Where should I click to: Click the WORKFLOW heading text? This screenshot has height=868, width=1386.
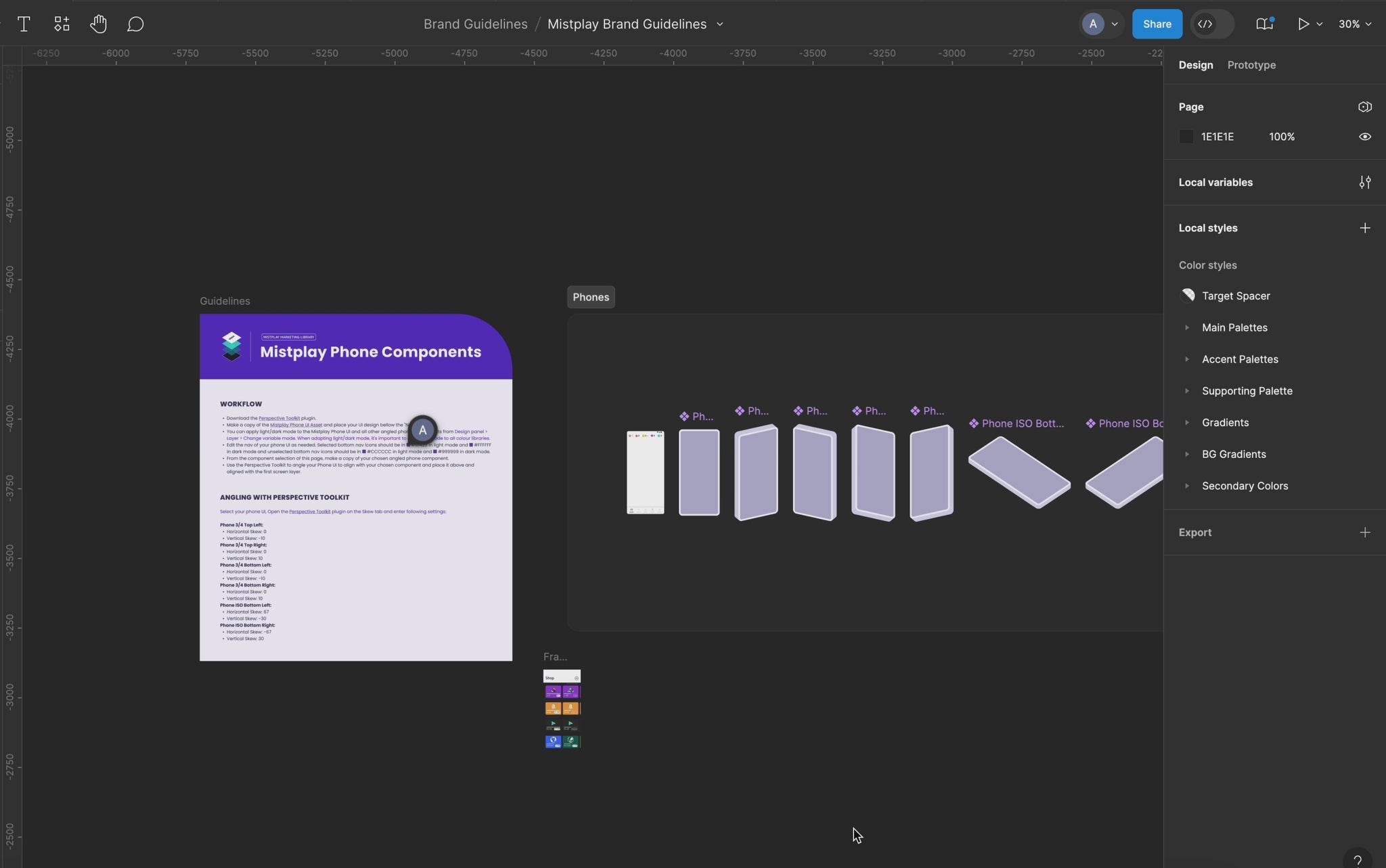241,404
